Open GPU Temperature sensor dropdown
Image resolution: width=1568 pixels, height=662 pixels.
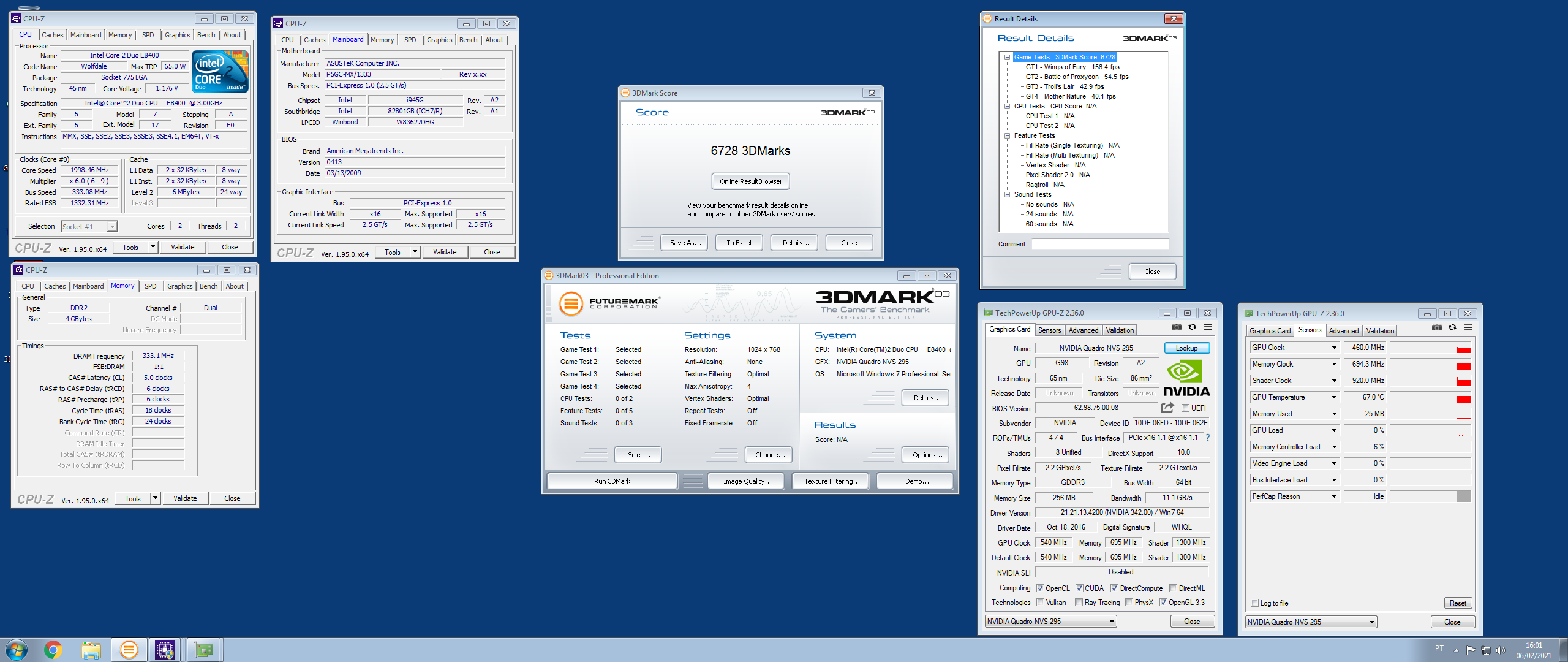coord(1333,397)
